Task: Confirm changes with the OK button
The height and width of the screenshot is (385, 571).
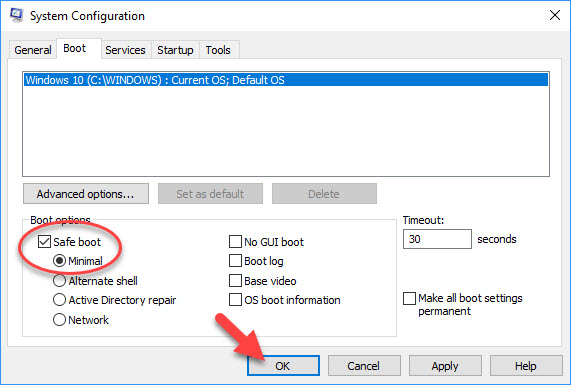Action: point(283,366)
